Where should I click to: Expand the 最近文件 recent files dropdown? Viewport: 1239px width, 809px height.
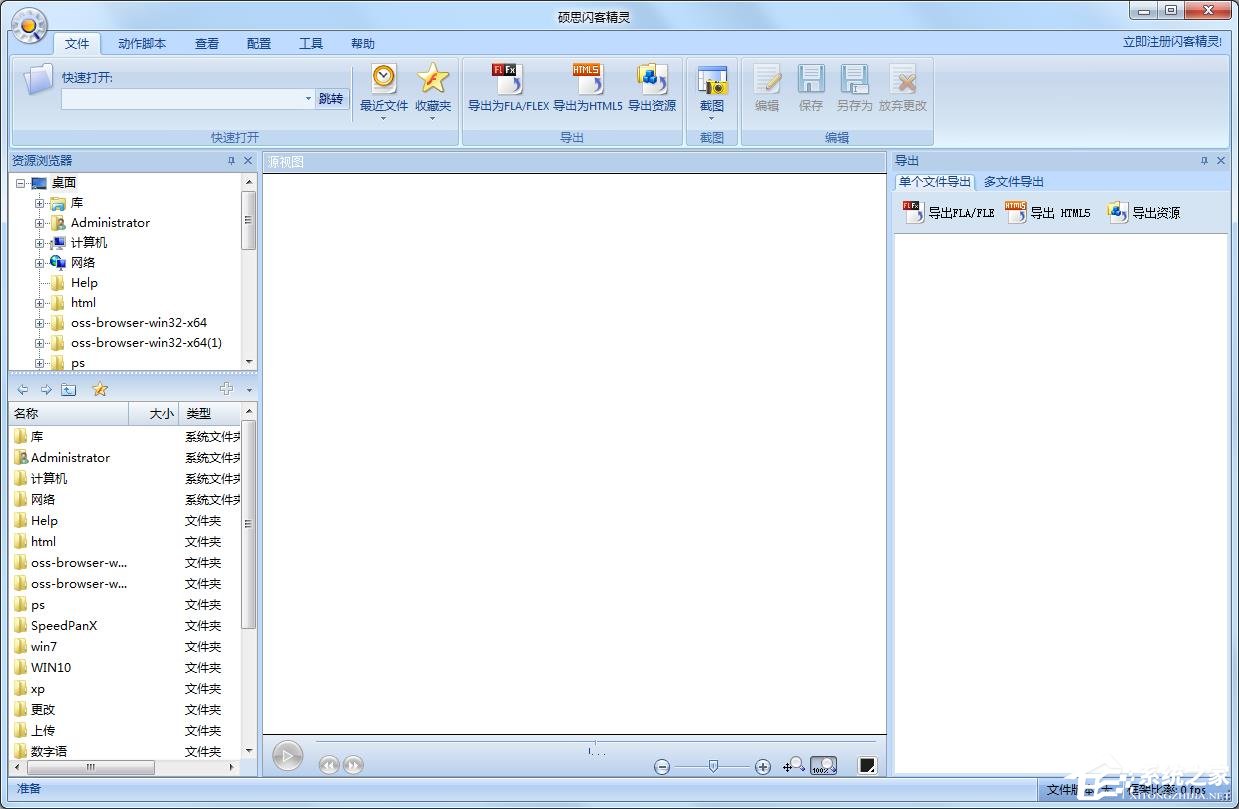(383, 118)
